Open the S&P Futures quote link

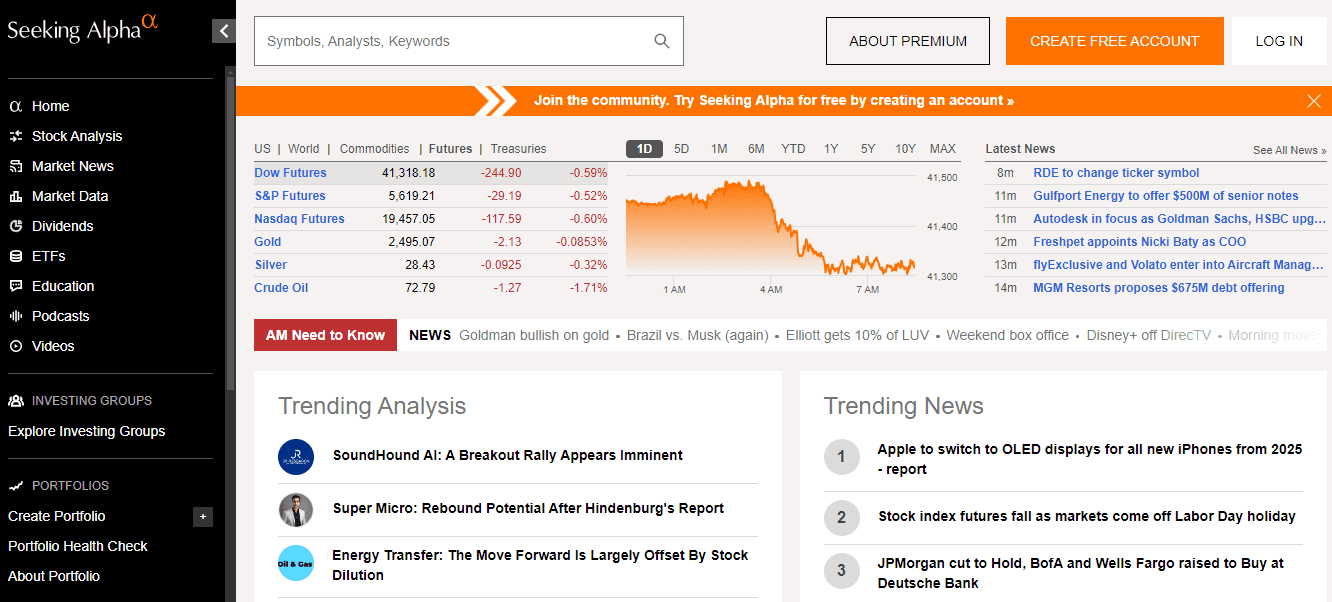click(x=290, y=196)
